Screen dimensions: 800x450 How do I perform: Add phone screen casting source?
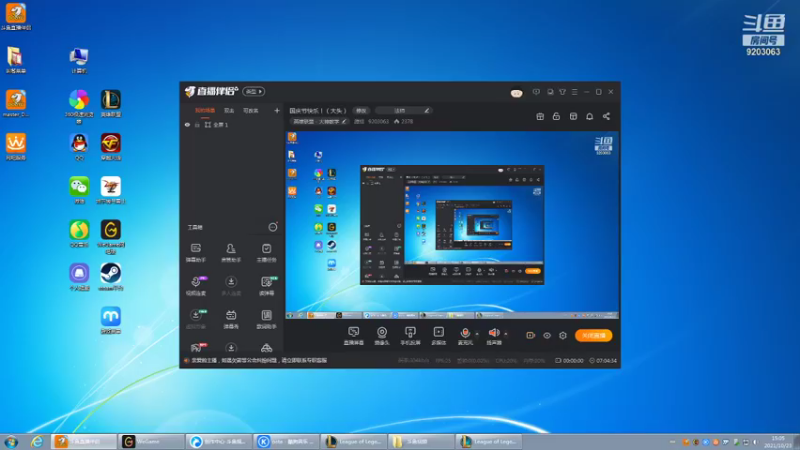click(x=410, y=335)
